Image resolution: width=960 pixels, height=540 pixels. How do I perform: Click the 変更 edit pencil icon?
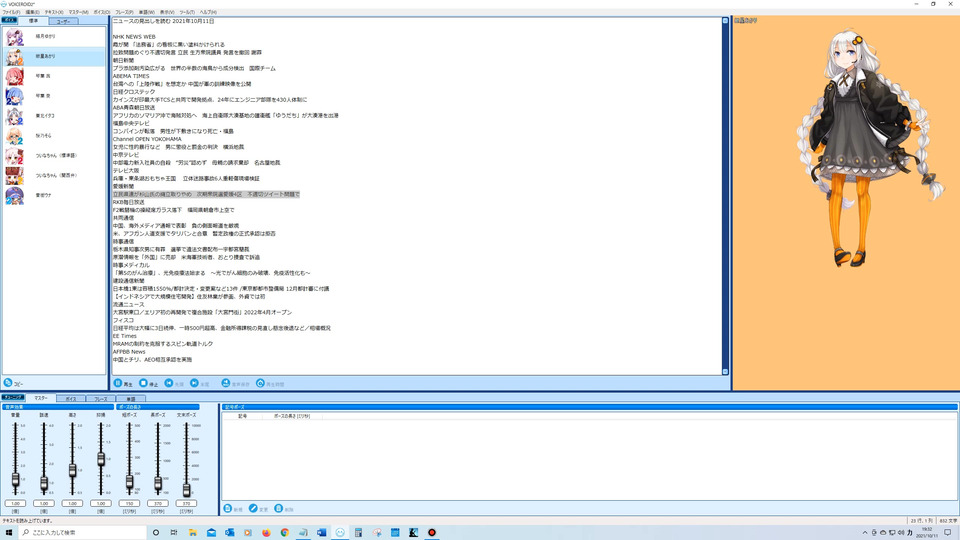[253, 509]
